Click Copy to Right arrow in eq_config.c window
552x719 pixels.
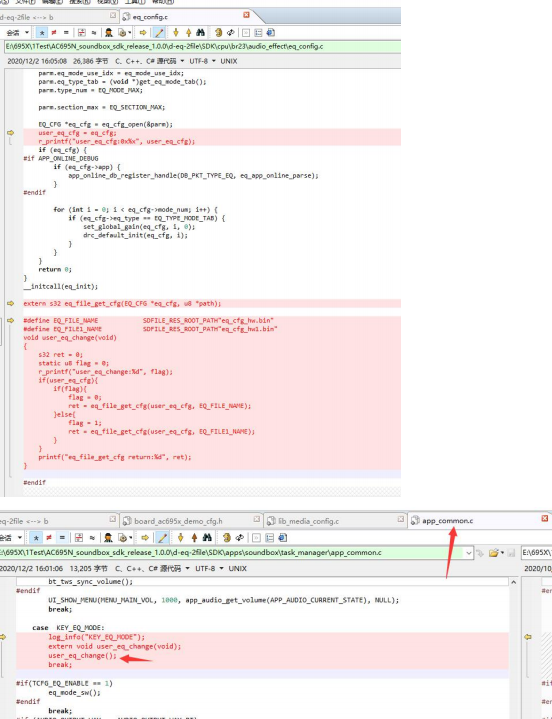coord(143,33)
